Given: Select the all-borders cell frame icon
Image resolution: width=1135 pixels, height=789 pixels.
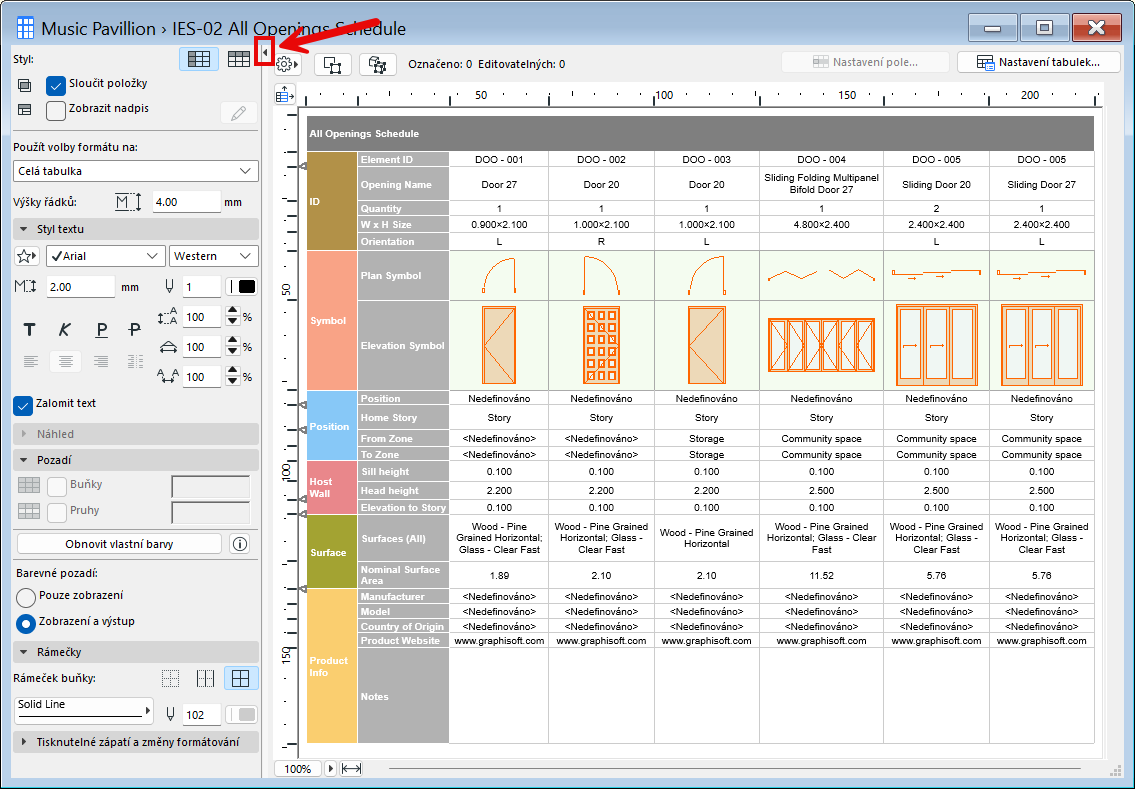Looking at the screenshot, I should (241, 679).
